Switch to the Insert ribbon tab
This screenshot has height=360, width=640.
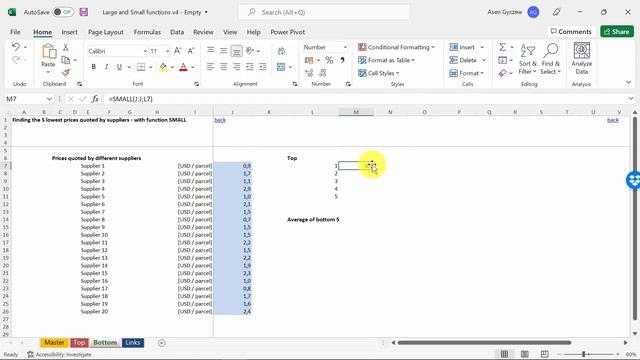(x=69, y=32)
